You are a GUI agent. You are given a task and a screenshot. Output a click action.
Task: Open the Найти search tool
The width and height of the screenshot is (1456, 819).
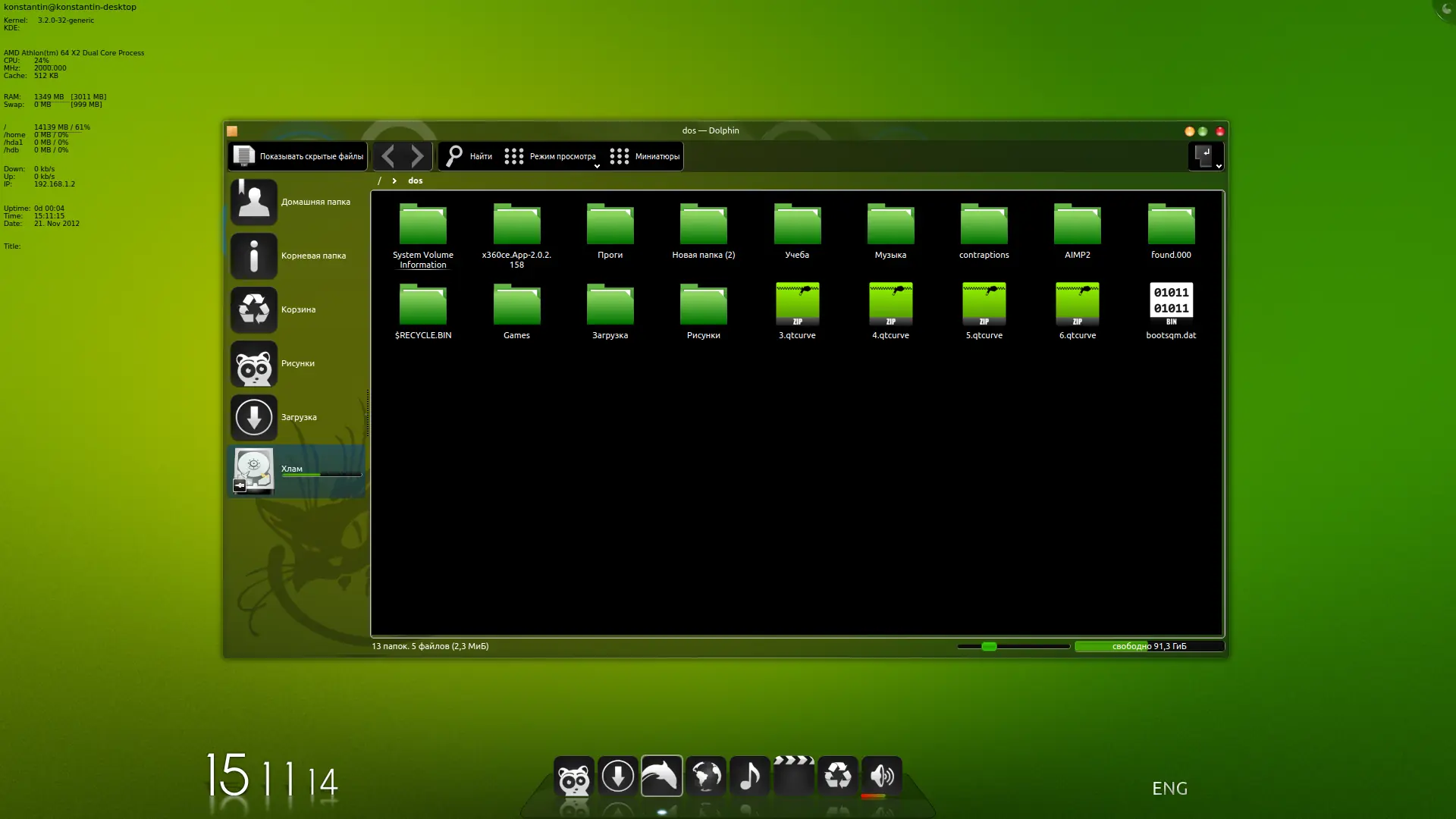(x=468, y=156)
